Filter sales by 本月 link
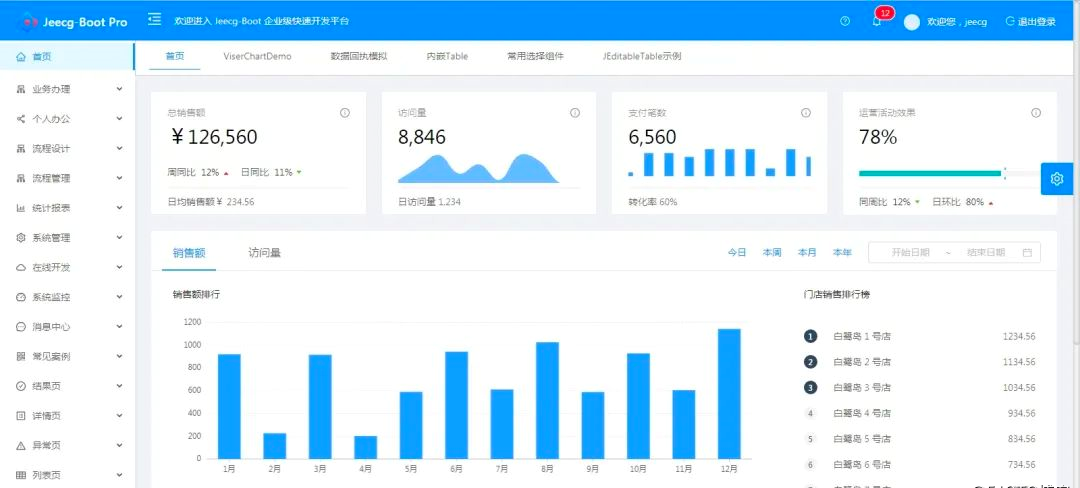1080x488 pixels. 807,253
